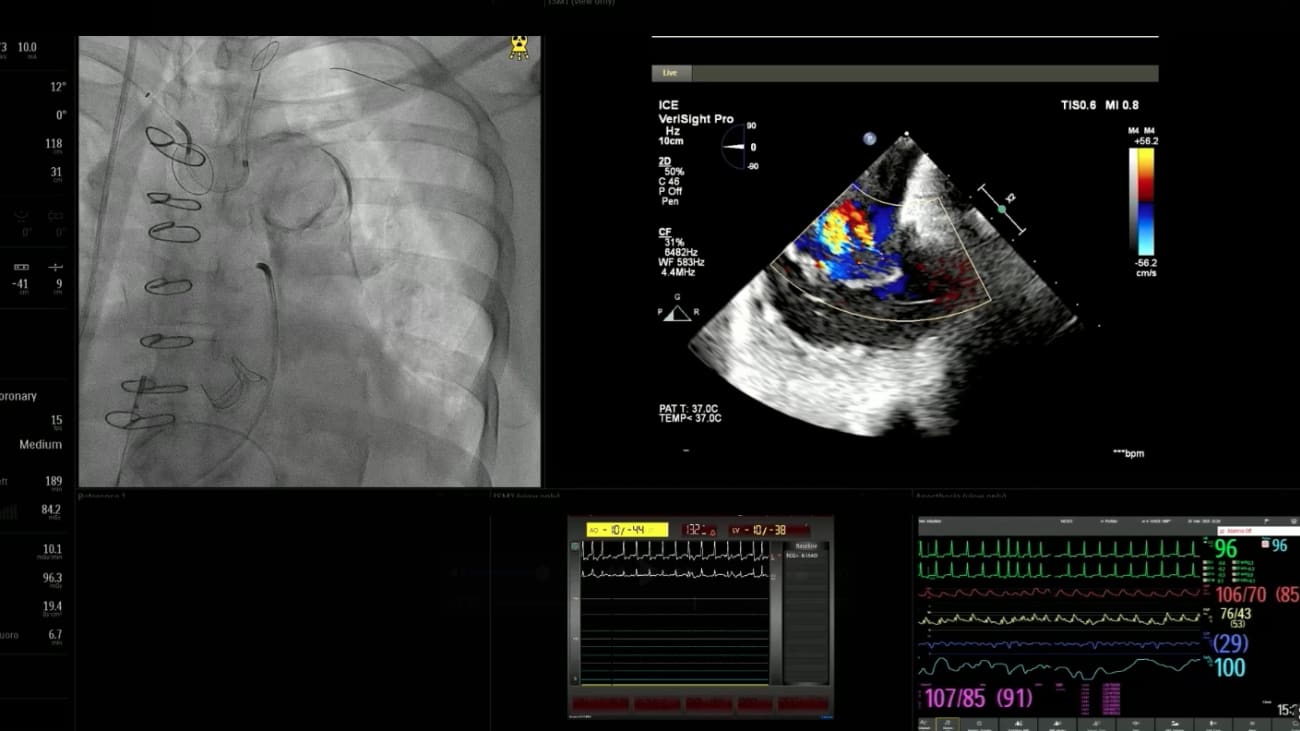Switch to the Live tab above the ultrasound image
1300x731 pixels.
pyautogui.click(x=669, y=73)
